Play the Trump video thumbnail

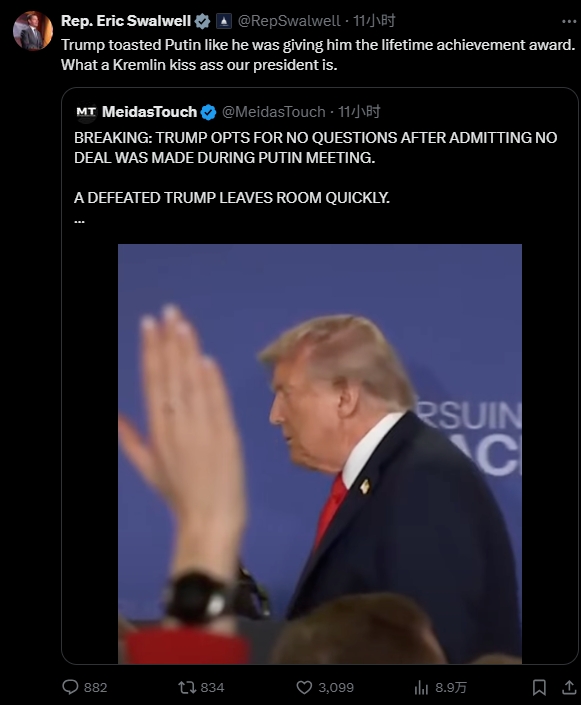(x=320, y=454)
